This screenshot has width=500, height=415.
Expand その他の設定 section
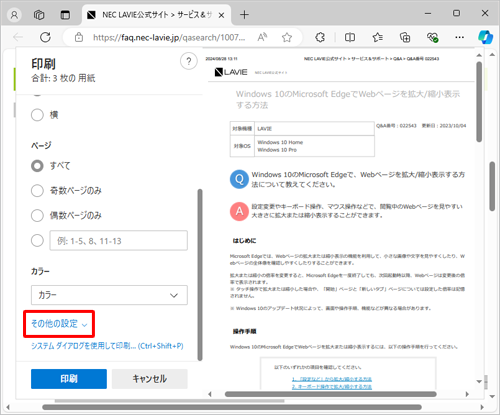[59, 324]
